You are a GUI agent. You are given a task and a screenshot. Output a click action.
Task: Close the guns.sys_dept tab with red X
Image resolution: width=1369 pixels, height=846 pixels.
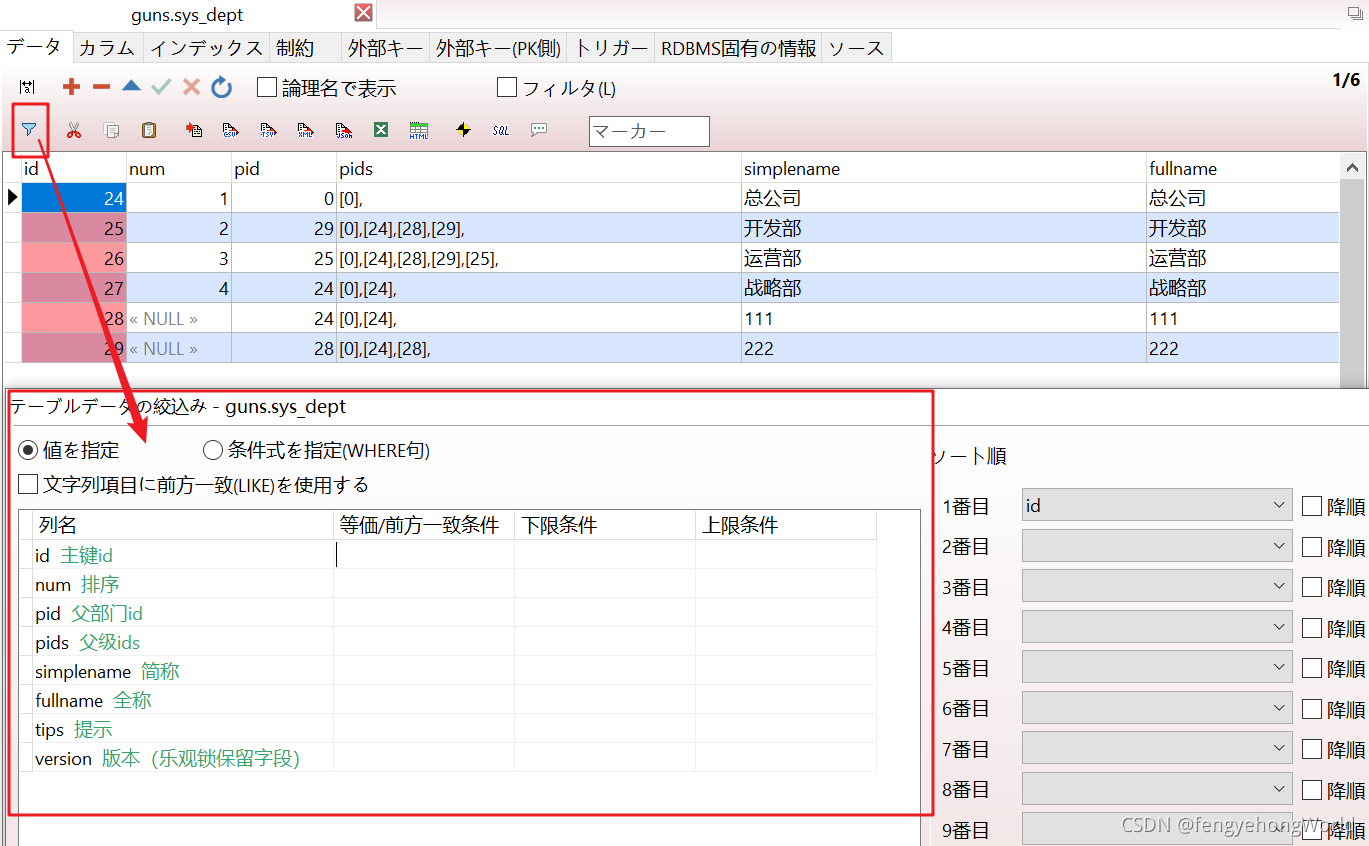coord(364,13)
